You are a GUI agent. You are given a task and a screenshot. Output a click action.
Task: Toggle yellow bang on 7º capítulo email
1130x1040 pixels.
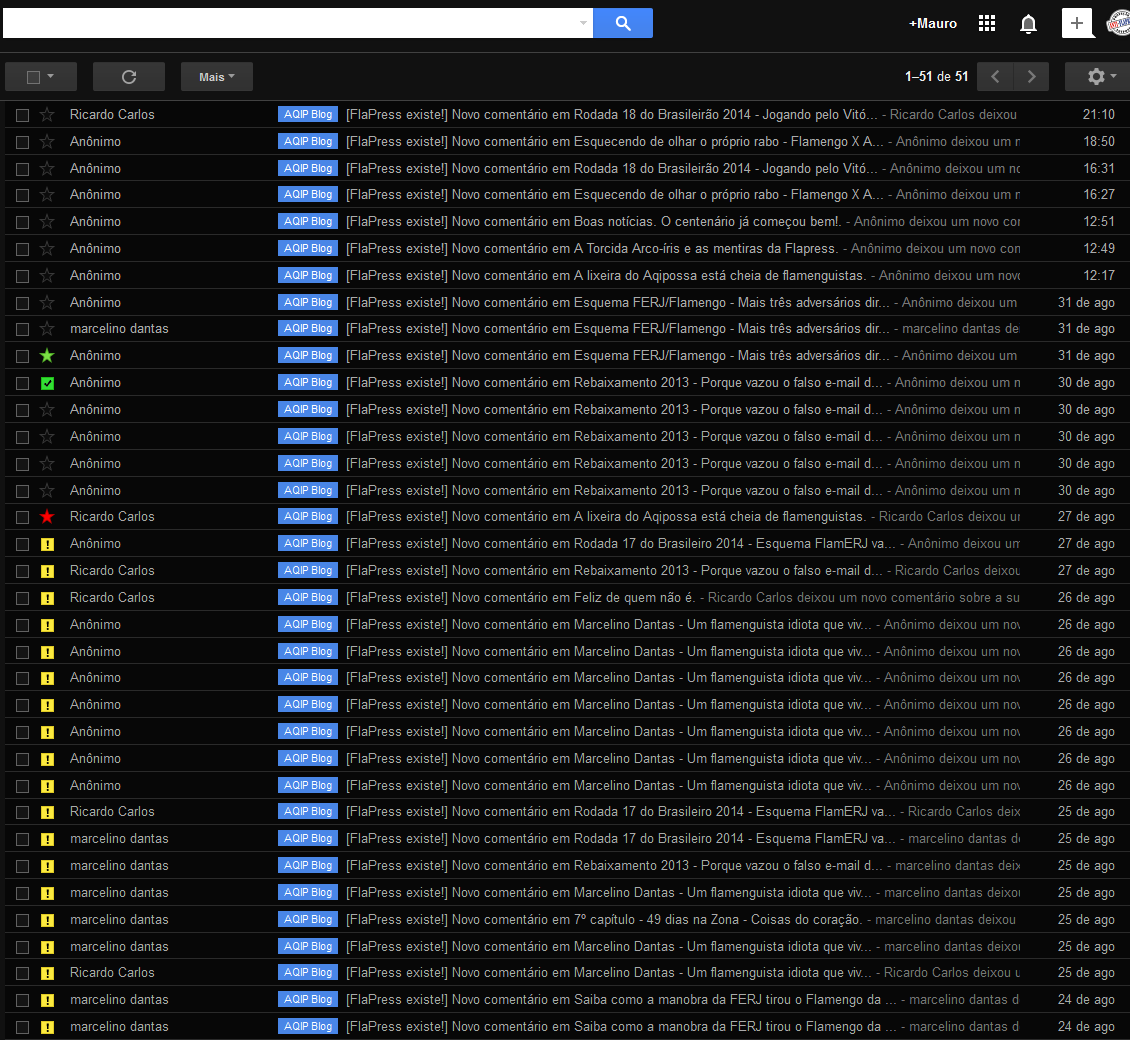[x=47, y=920]
